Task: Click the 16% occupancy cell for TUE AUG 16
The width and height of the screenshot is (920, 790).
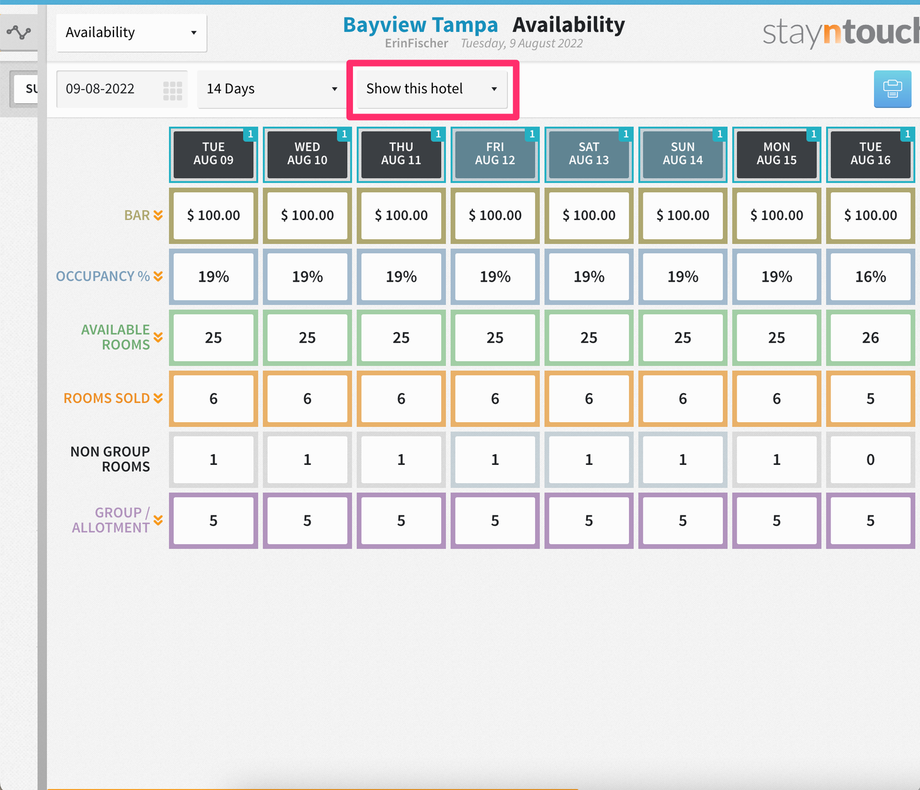Action: 871,276
